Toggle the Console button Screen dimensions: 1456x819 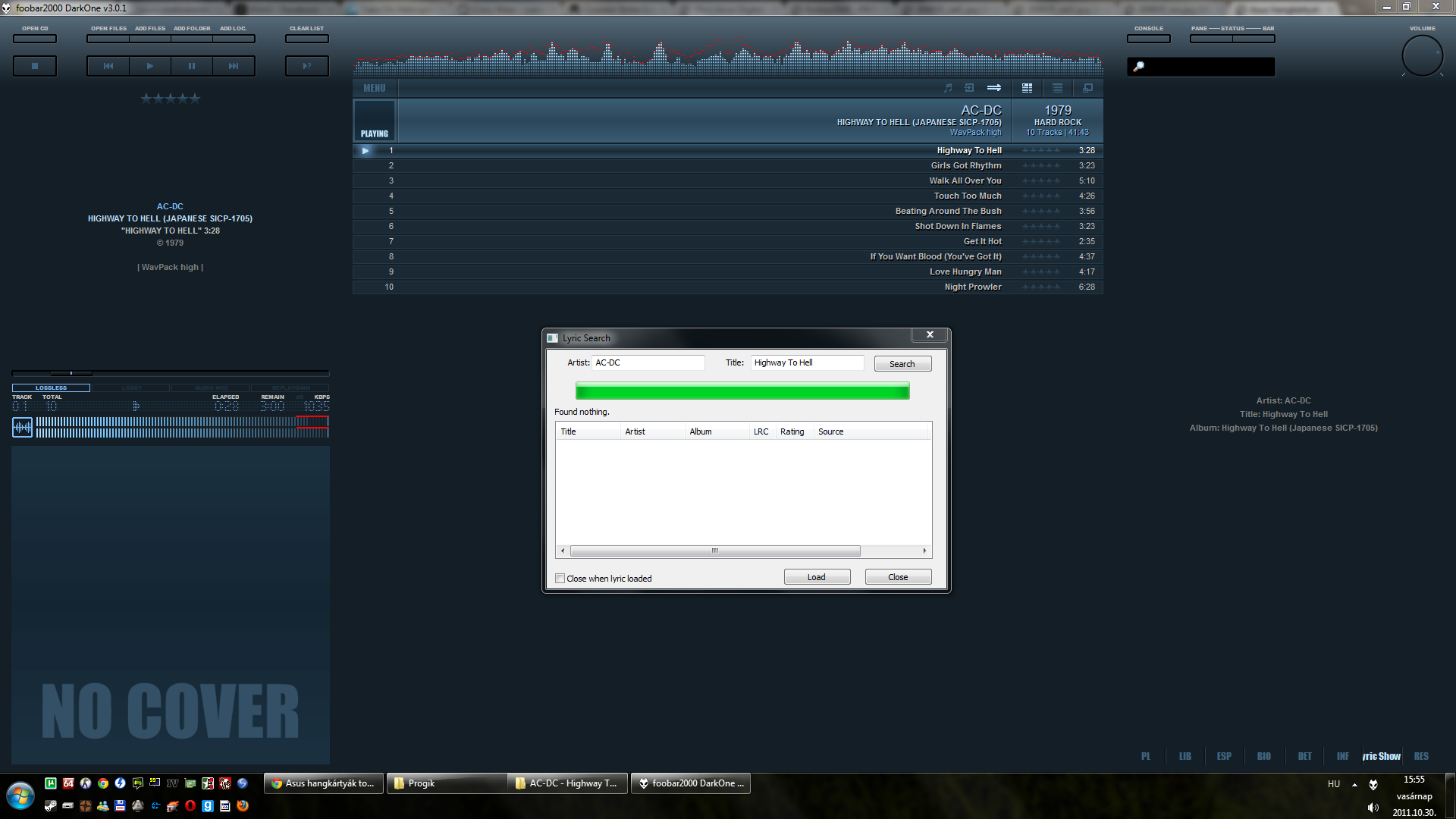[1149, 39]
